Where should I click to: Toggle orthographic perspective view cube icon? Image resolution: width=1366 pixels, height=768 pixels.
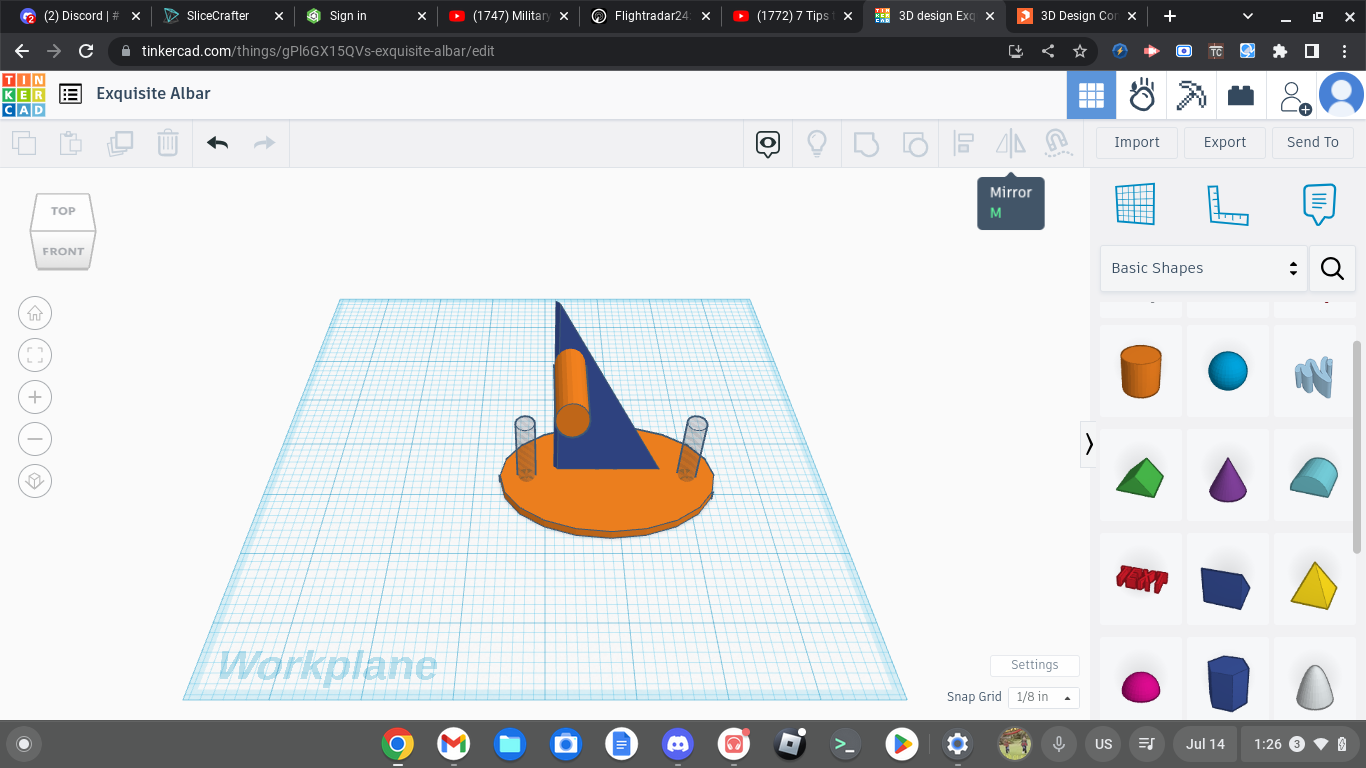click(35, 481)
